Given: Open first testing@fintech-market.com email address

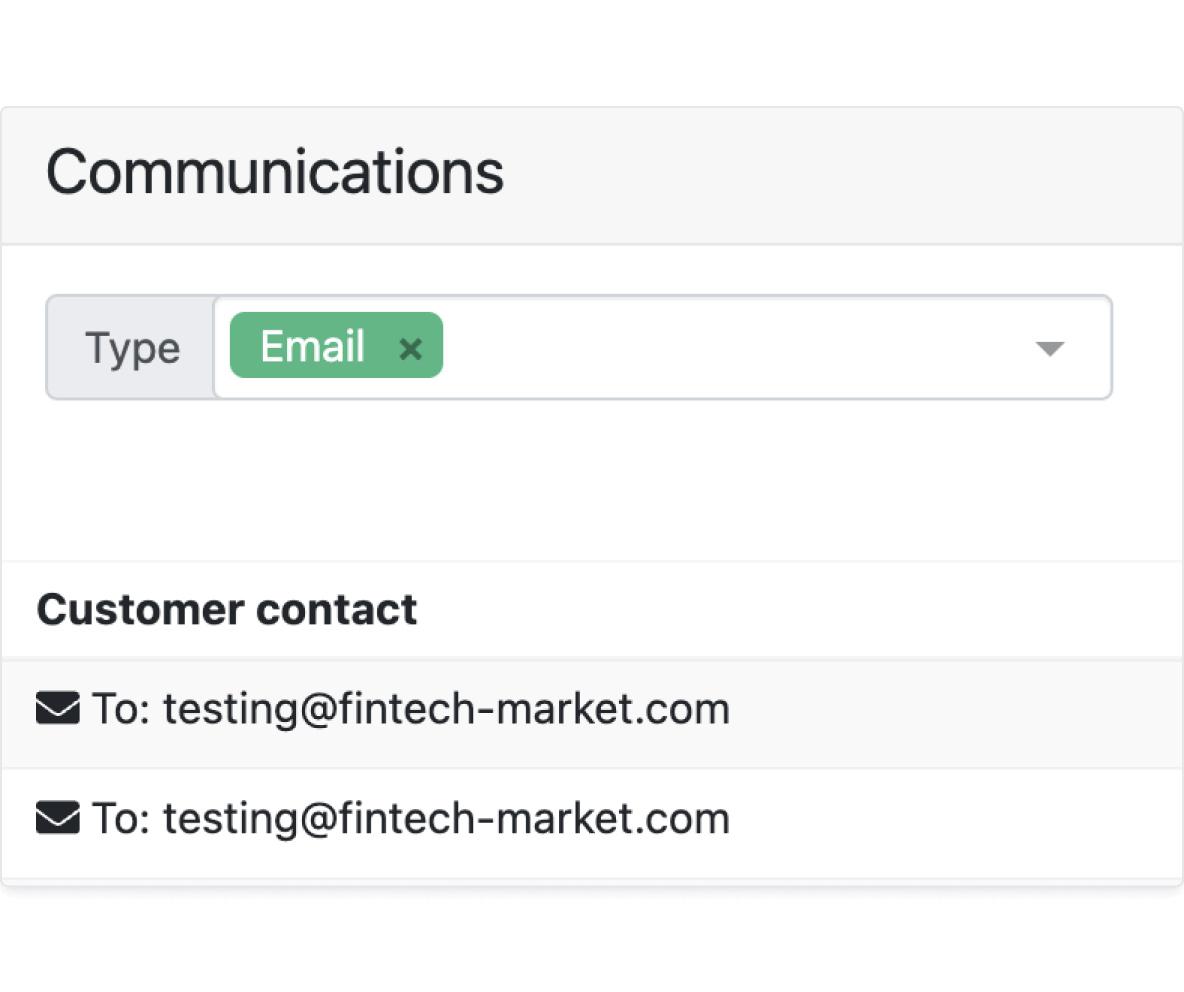Looking at the screenshot, I should click(x=446, y=709).
